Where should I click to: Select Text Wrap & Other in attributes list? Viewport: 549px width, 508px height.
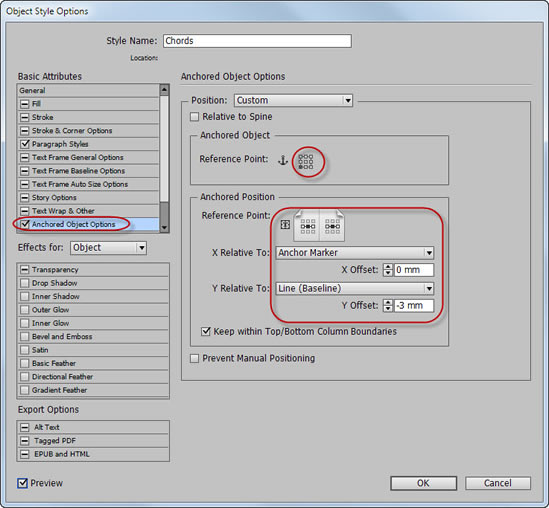tap(88, 211)
